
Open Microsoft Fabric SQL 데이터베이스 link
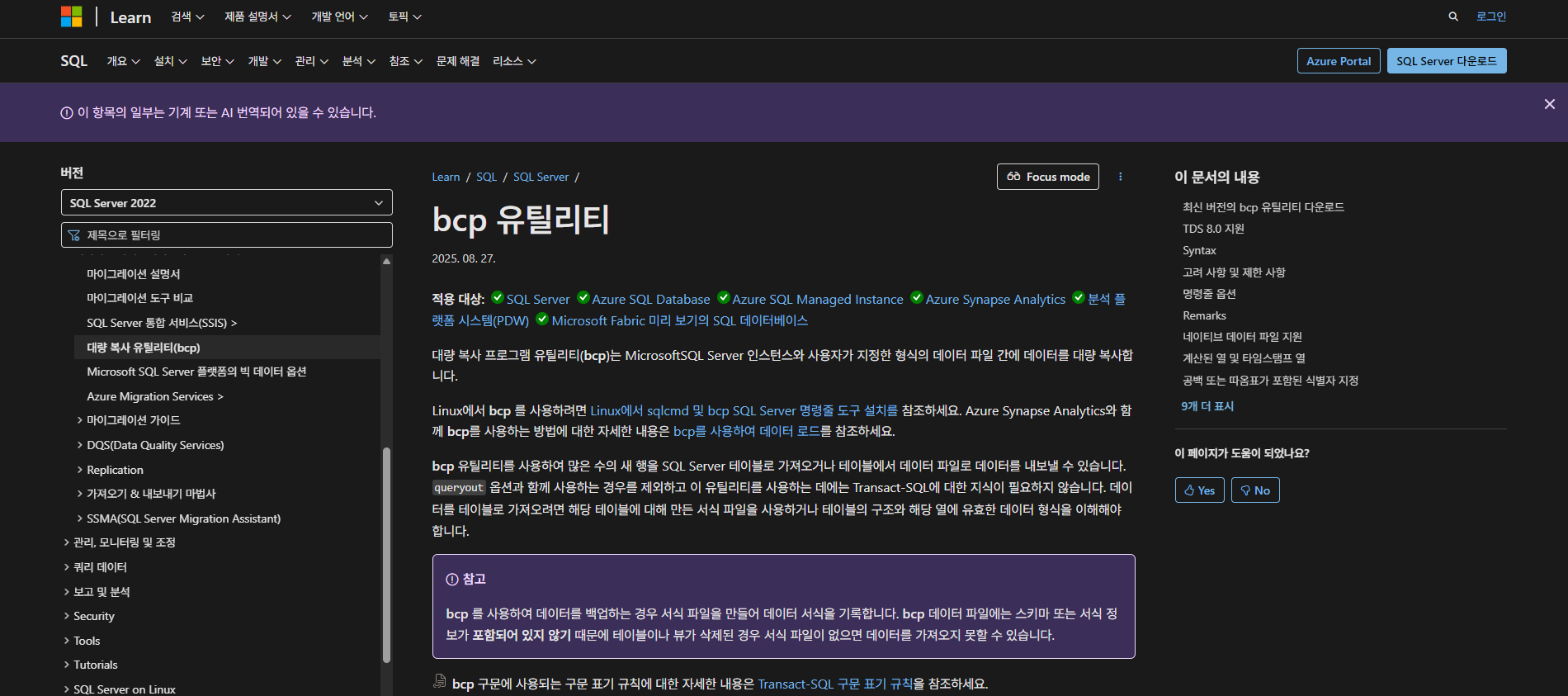point(679,320)
